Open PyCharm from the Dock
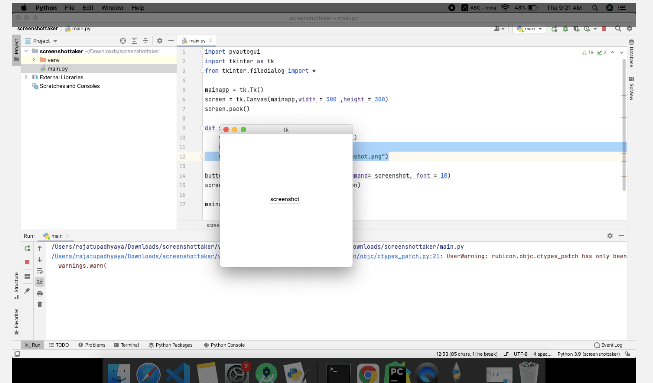This screenshot has width=653, height=383. (x=396, y=372)
